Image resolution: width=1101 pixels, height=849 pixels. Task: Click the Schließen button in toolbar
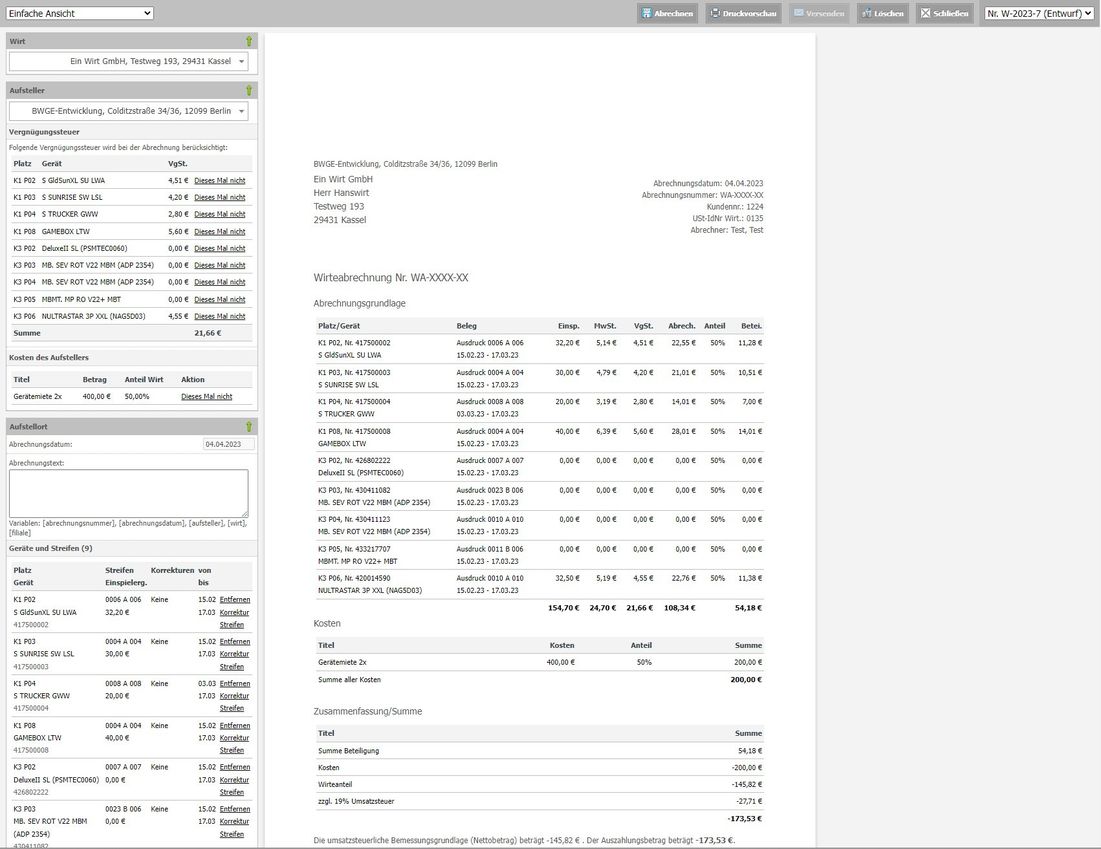click(x=944, y=13)
